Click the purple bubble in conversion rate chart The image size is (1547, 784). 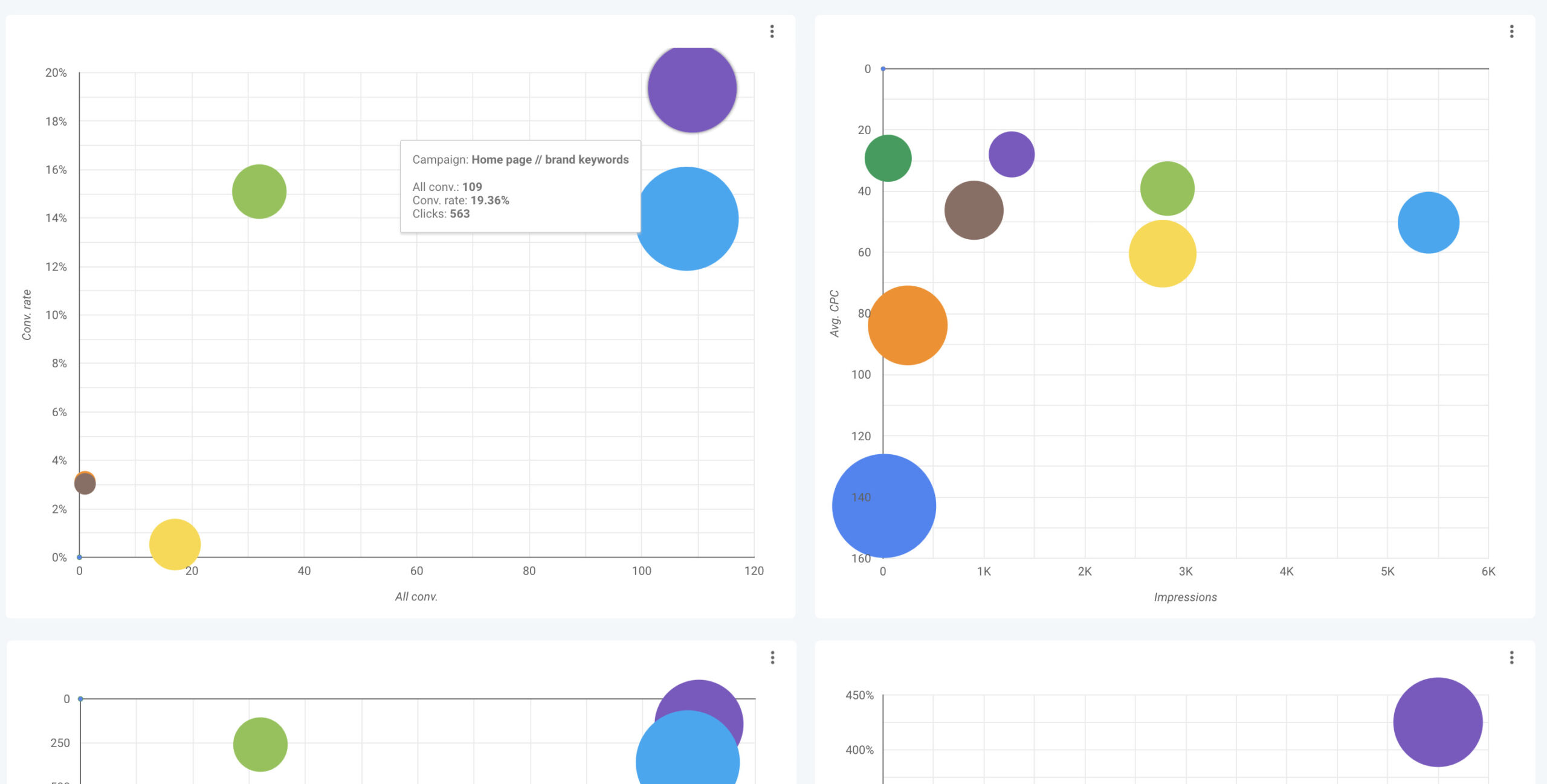tap(692, 88)
